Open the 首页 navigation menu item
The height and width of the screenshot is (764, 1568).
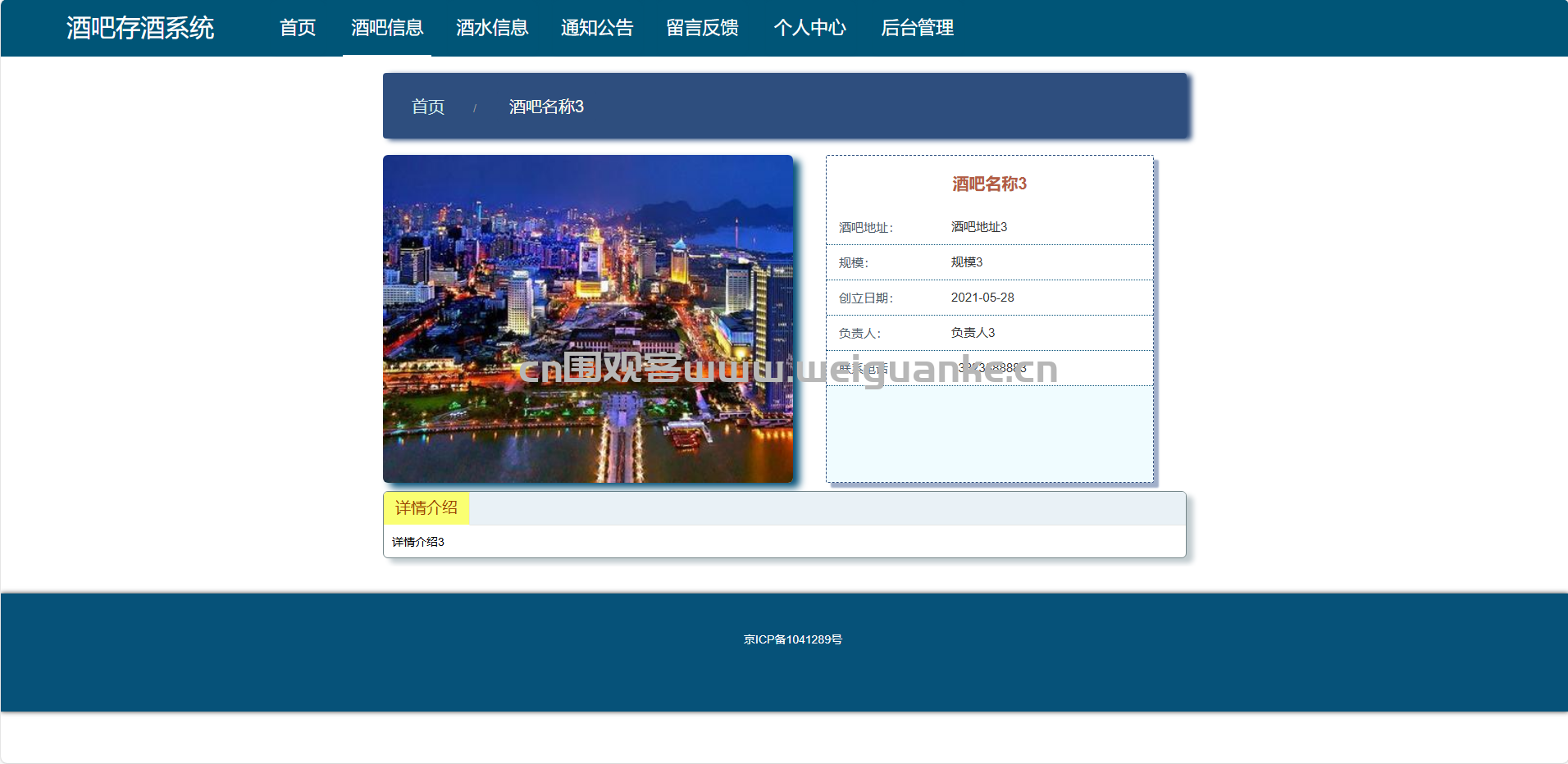pos(298,28)
